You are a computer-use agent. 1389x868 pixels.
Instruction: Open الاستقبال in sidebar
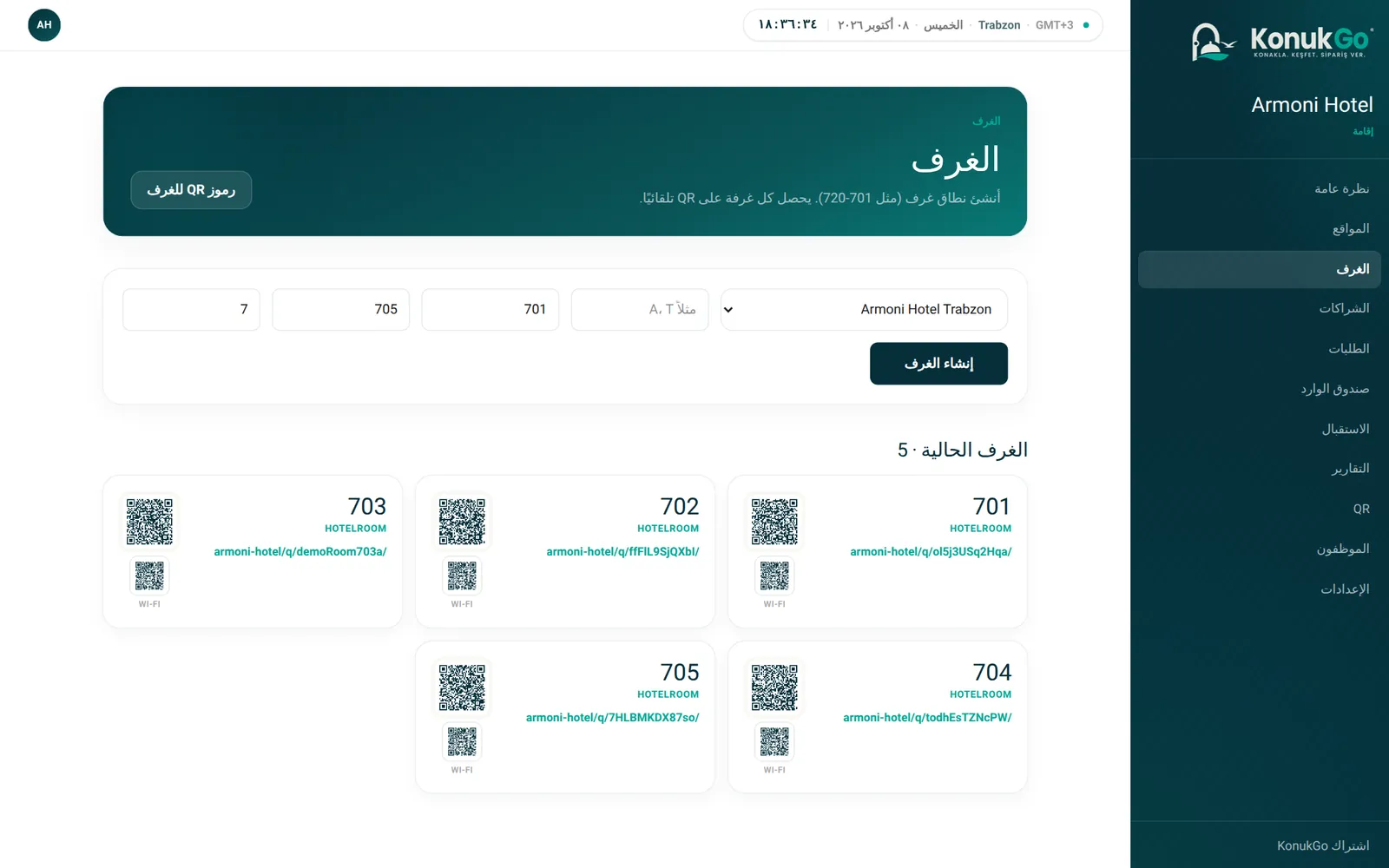click(x=1260, y=429)
